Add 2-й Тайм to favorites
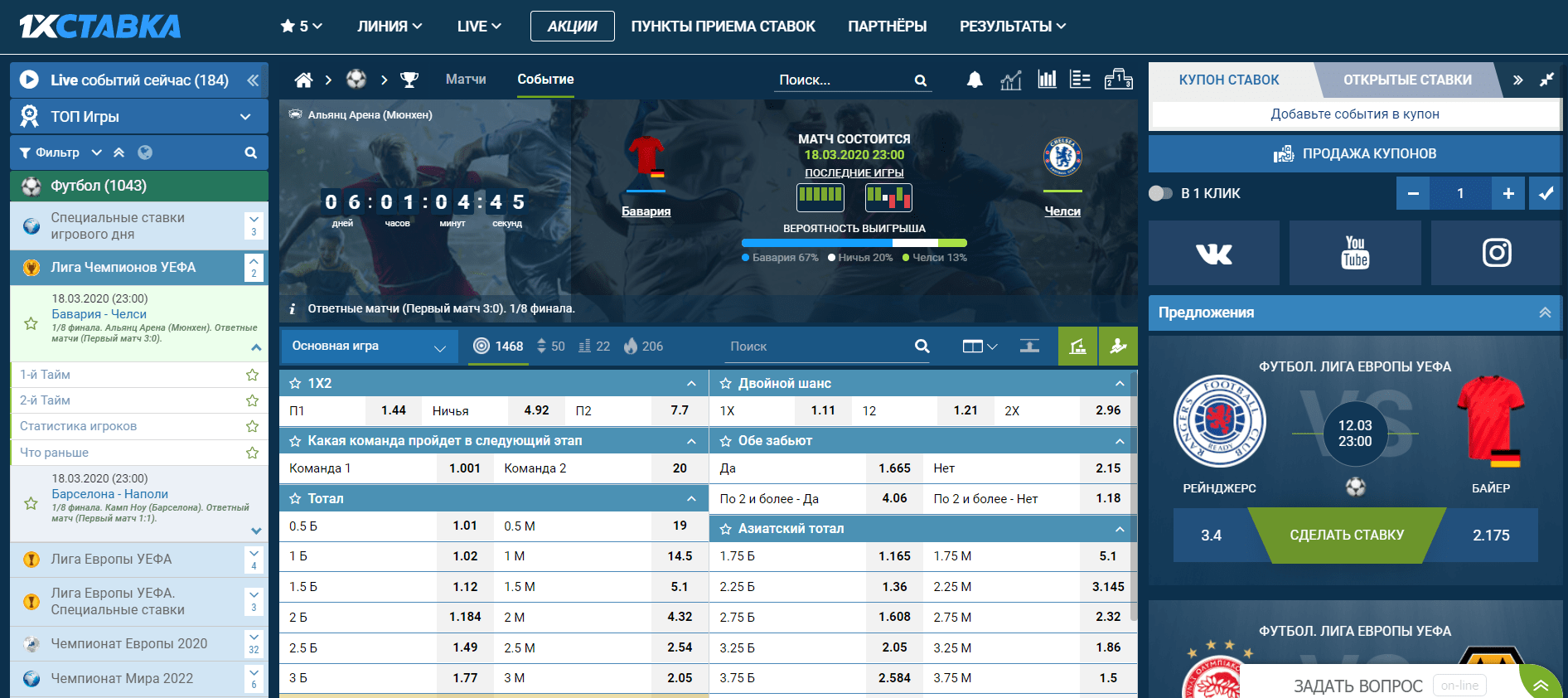The width and height of the screenshot is (1568, 698). [x=252, y=400]
